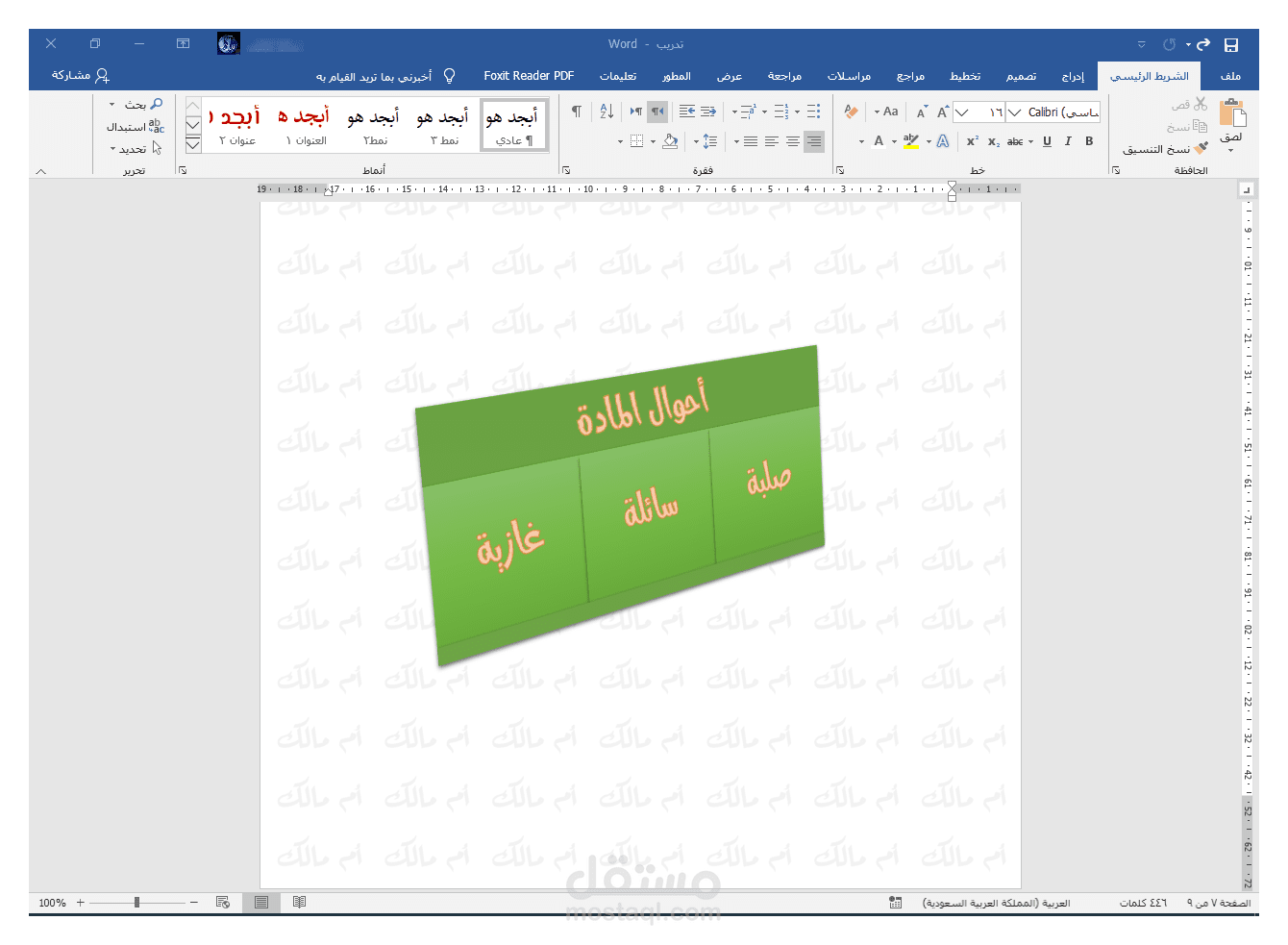Collapse the ribbon with the arrow

[x=40, y=171]
